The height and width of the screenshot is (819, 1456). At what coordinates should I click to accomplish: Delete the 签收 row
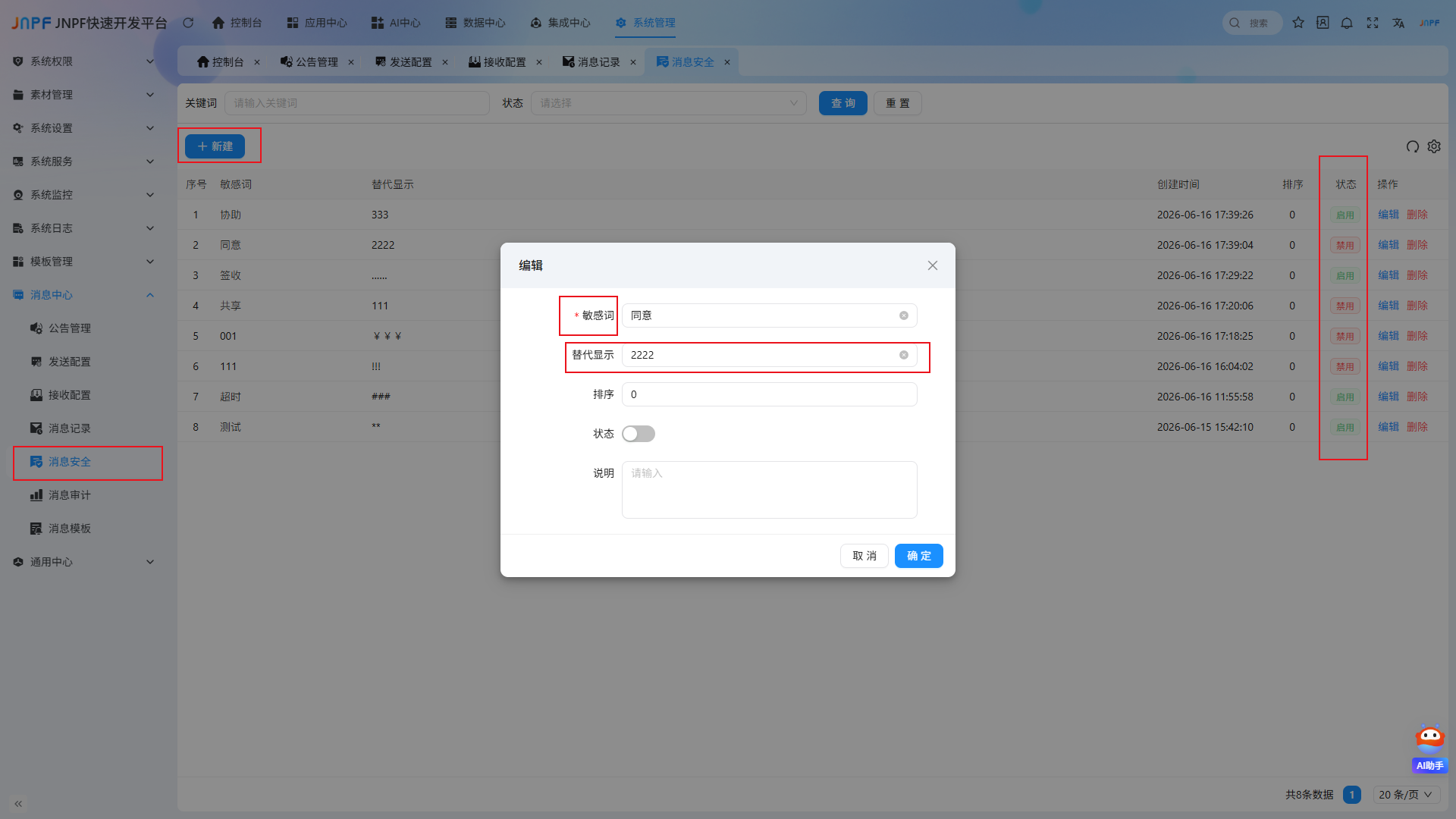pos(1417,275)
